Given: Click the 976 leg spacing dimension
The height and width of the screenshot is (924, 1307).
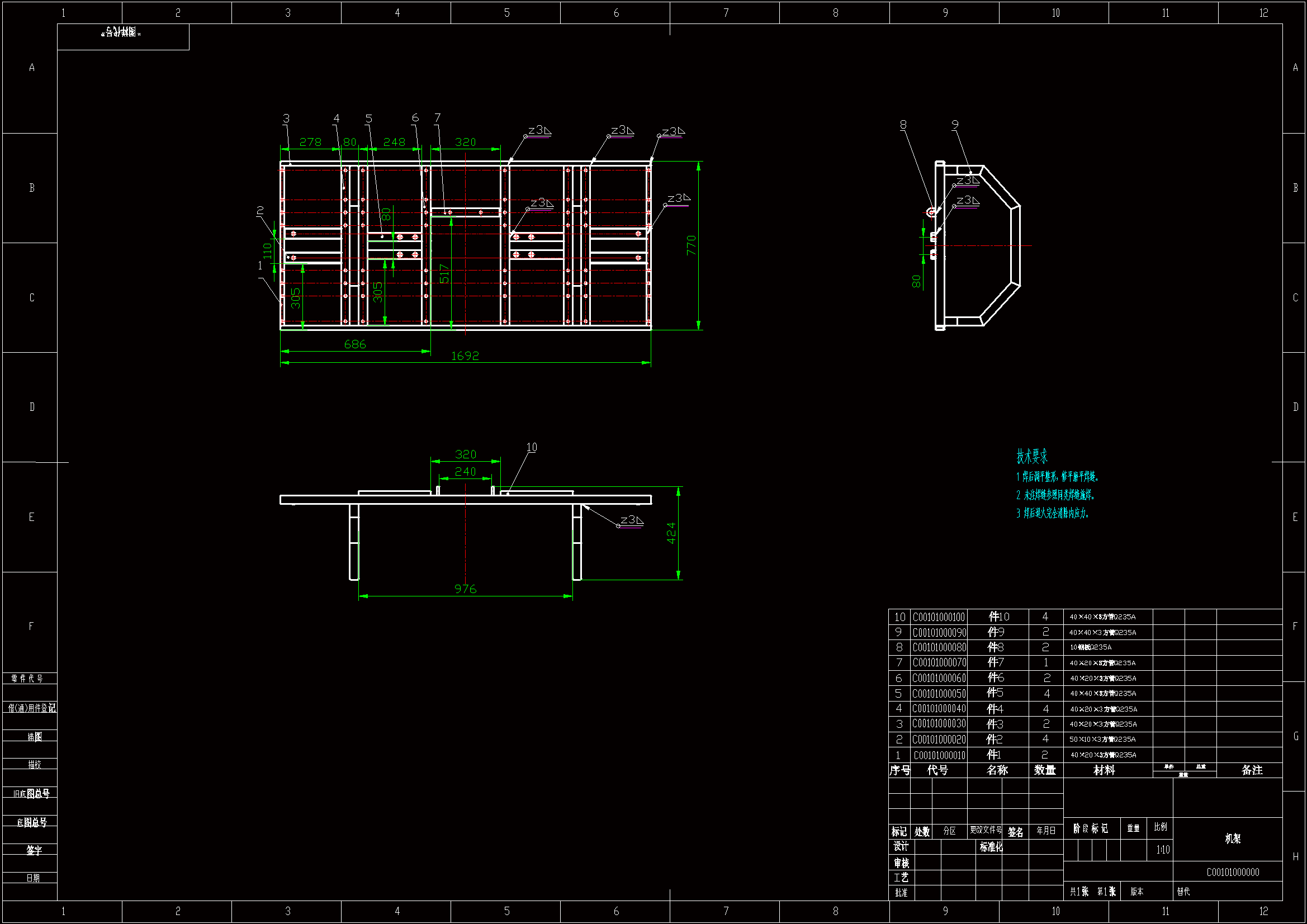Looking at the screenshot, I should [x=465, y=589].
